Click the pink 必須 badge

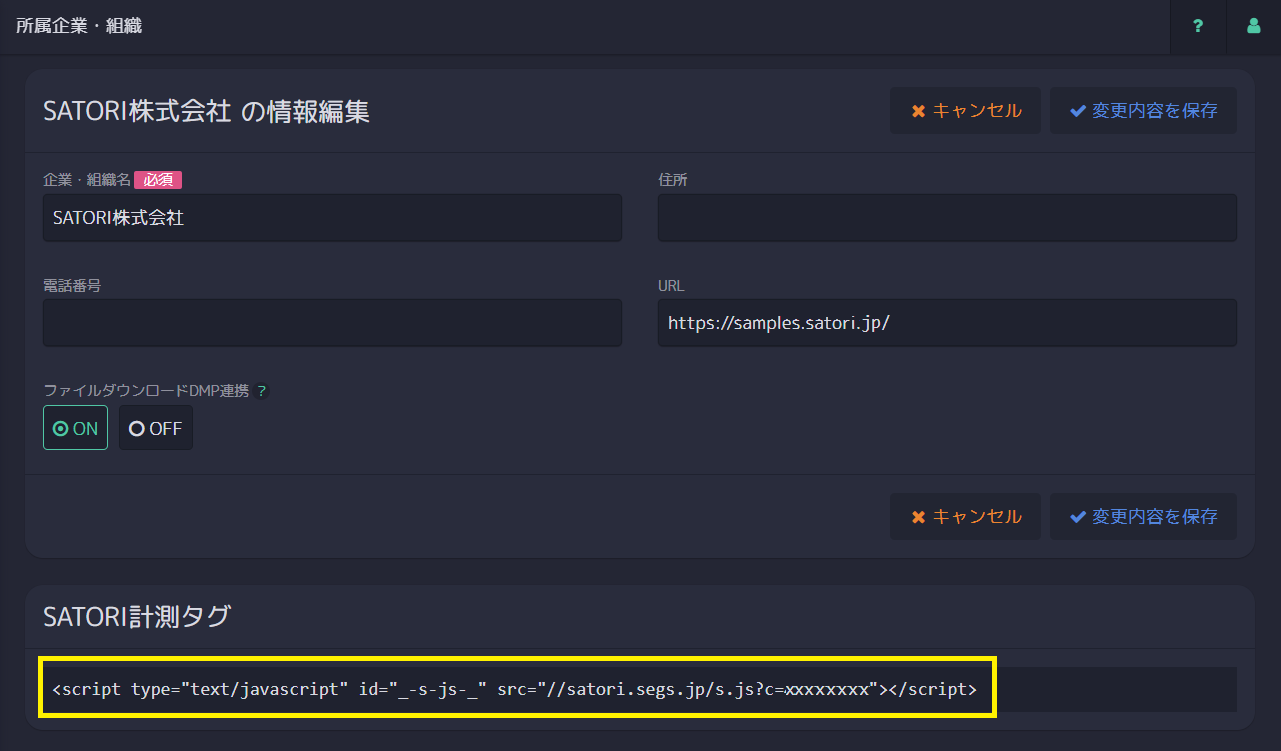(158, 180)
